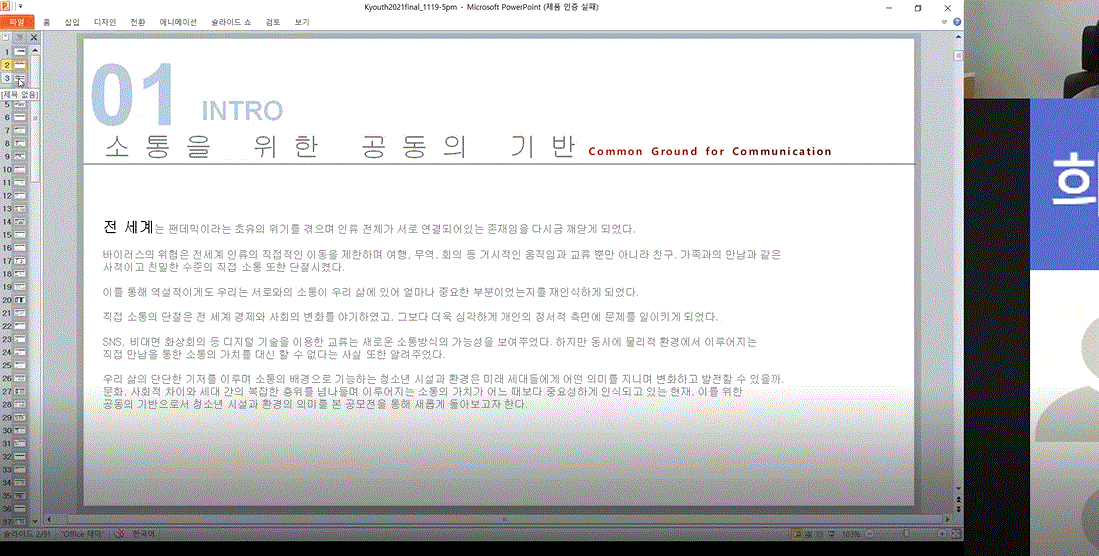
Task: Click the spell check icon in status bar
Action: [x=118, y=534]
